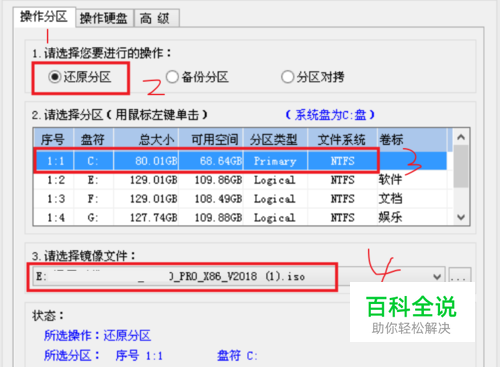The width and height of the screenshot is (500, 367).
Task: Browse for image file with ... button
Action: point(460,275)
